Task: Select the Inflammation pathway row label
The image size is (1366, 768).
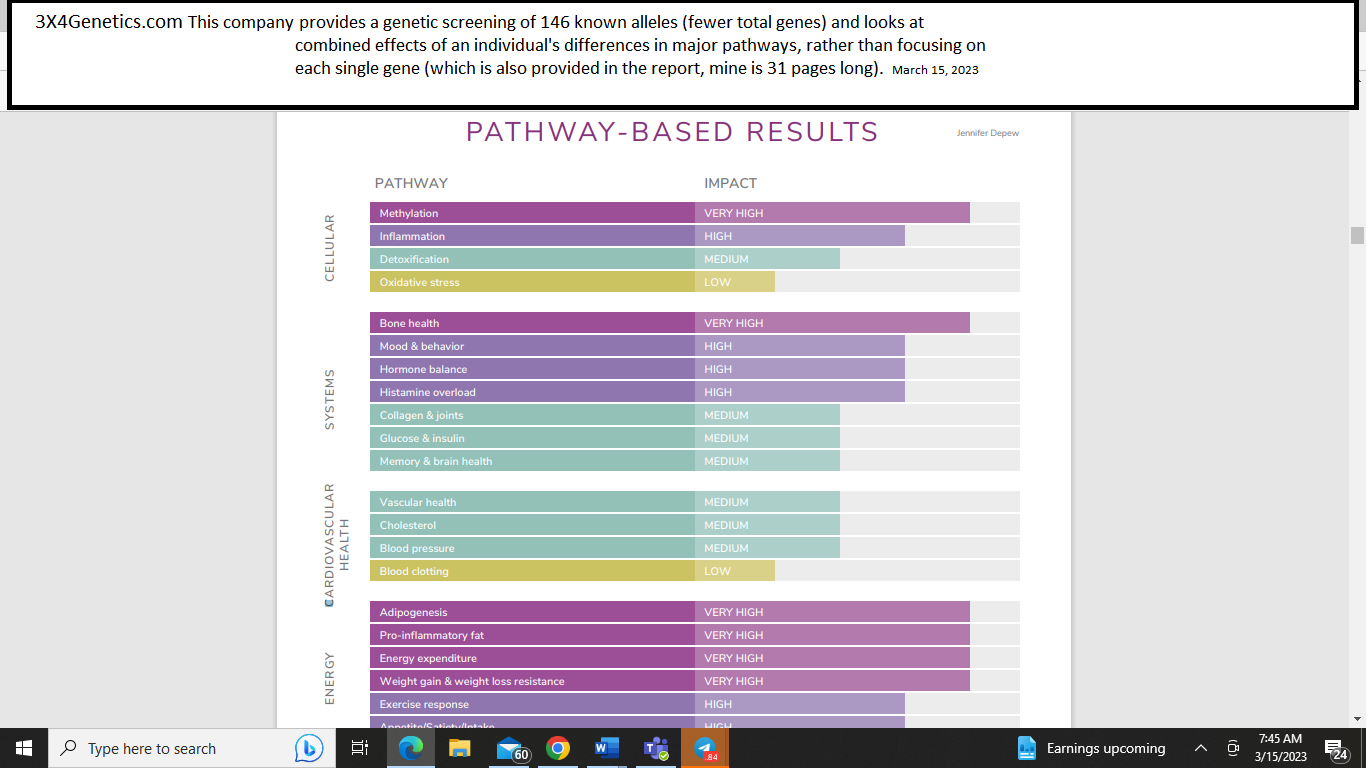Action: 412,236
